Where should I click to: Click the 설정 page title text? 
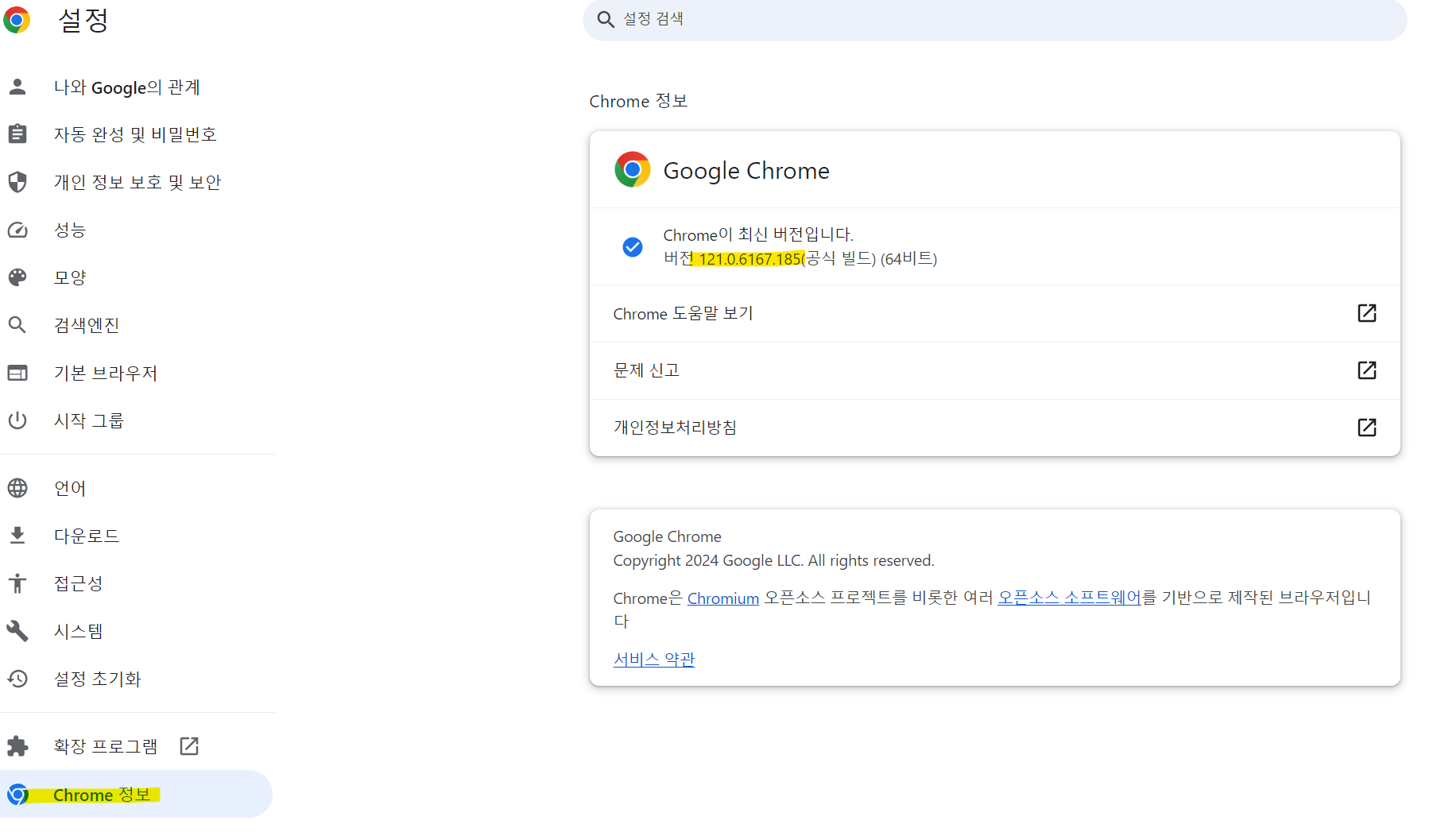click(83, 20)
